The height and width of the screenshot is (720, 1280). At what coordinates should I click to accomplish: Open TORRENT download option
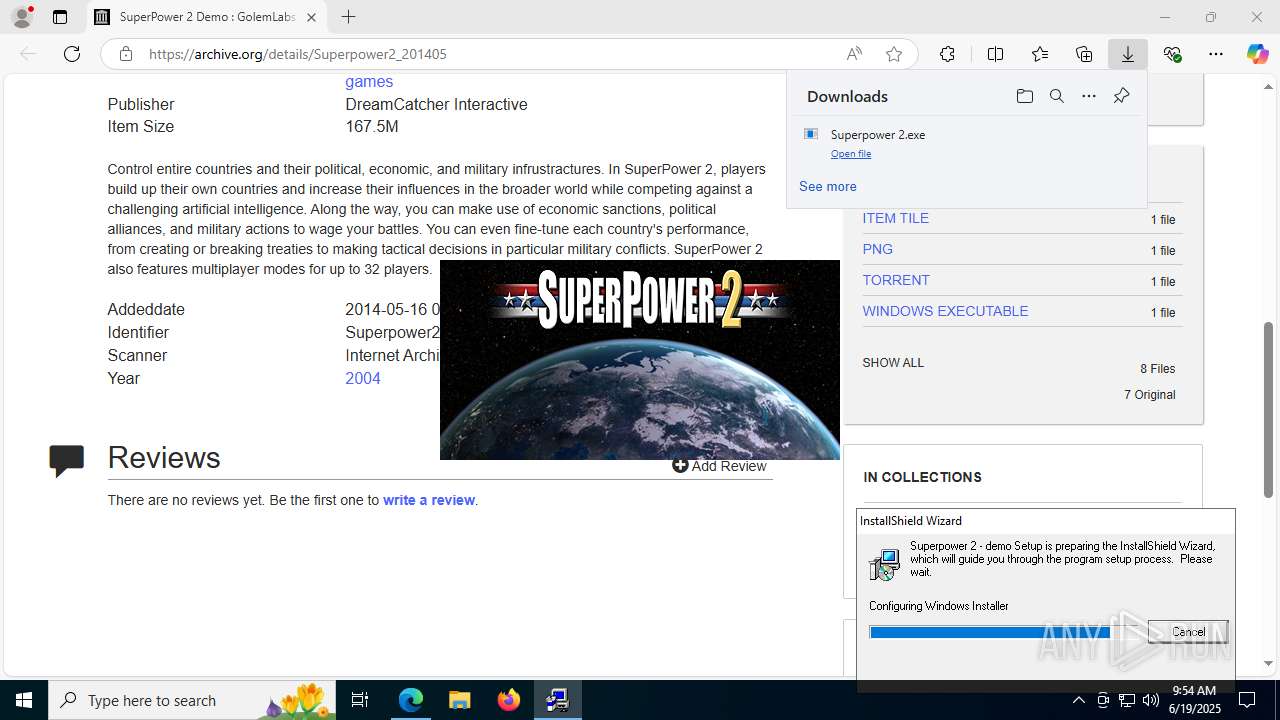896,280
